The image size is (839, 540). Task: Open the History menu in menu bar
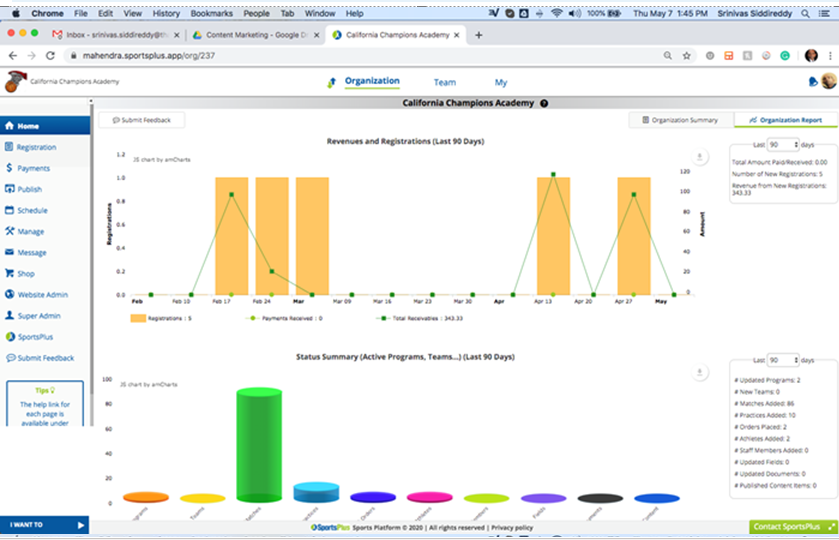pos(166,13)
